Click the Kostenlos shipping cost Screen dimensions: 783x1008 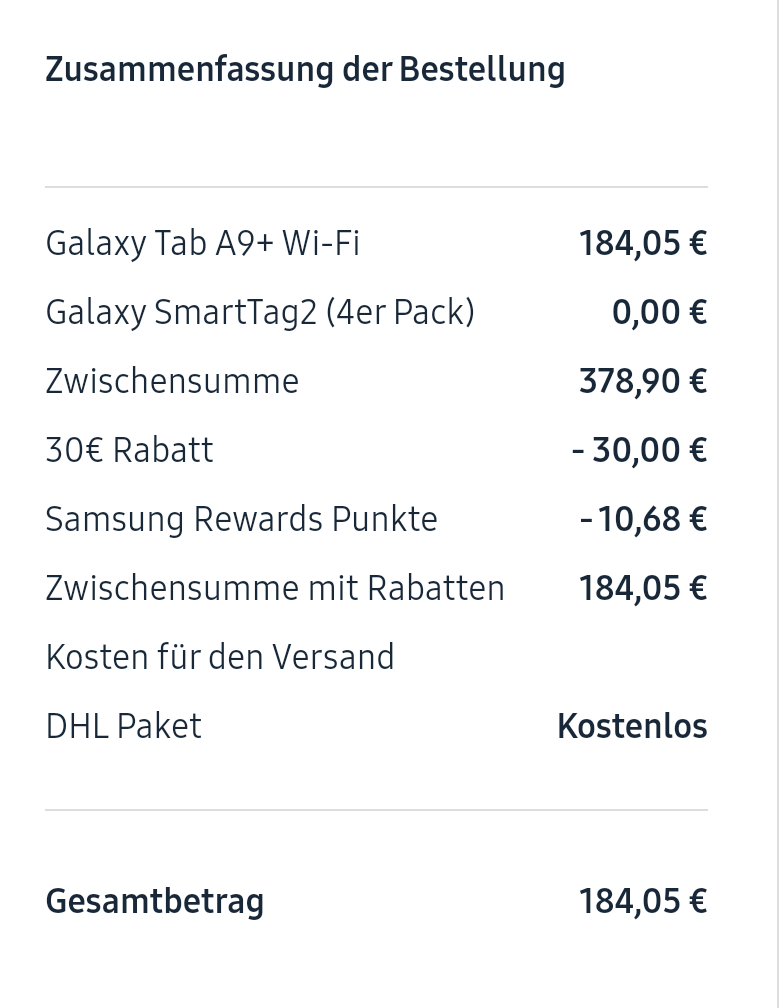[632, 726]
